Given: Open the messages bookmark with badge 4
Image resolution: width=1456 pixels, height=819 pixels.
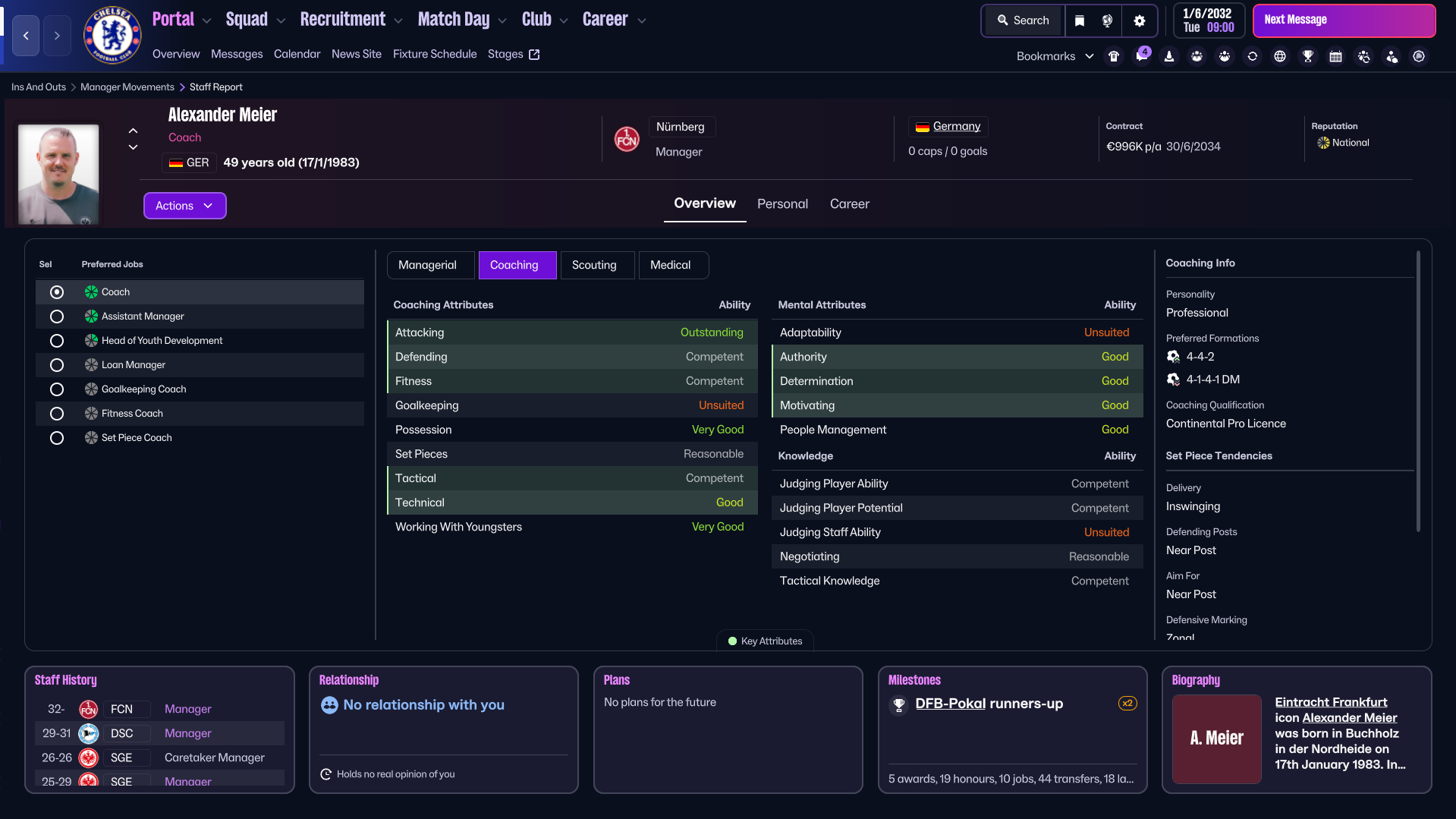Looking at the screenshot, I should click(1142, 55).
